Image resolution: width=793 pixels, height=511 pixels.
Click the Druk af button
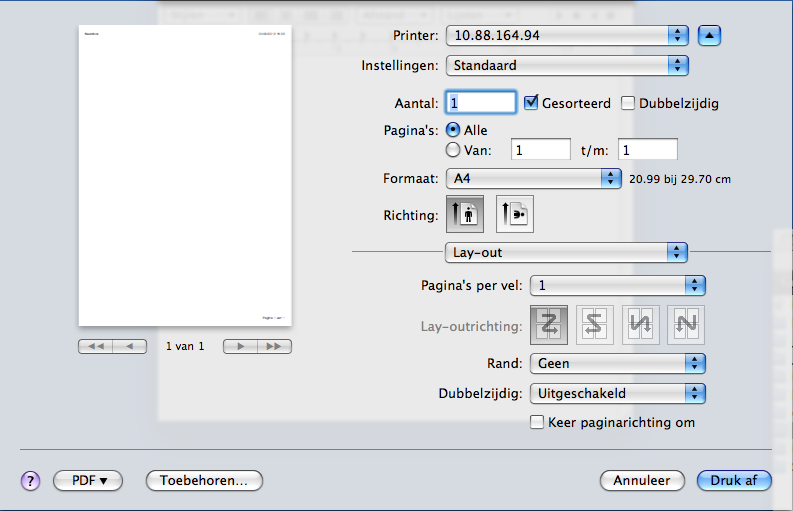tap(734, 480)
